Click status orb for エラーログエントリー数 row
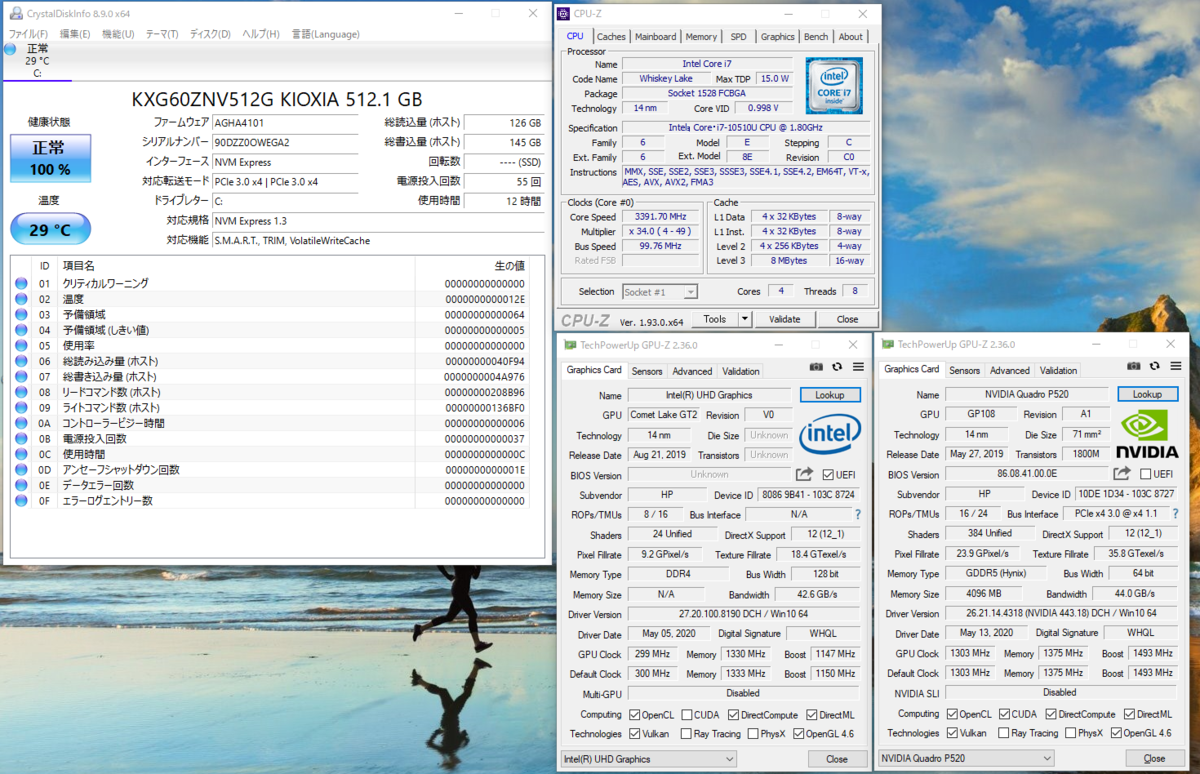The height and width of the screenshot is (774, 1200). tap(22, 501)
